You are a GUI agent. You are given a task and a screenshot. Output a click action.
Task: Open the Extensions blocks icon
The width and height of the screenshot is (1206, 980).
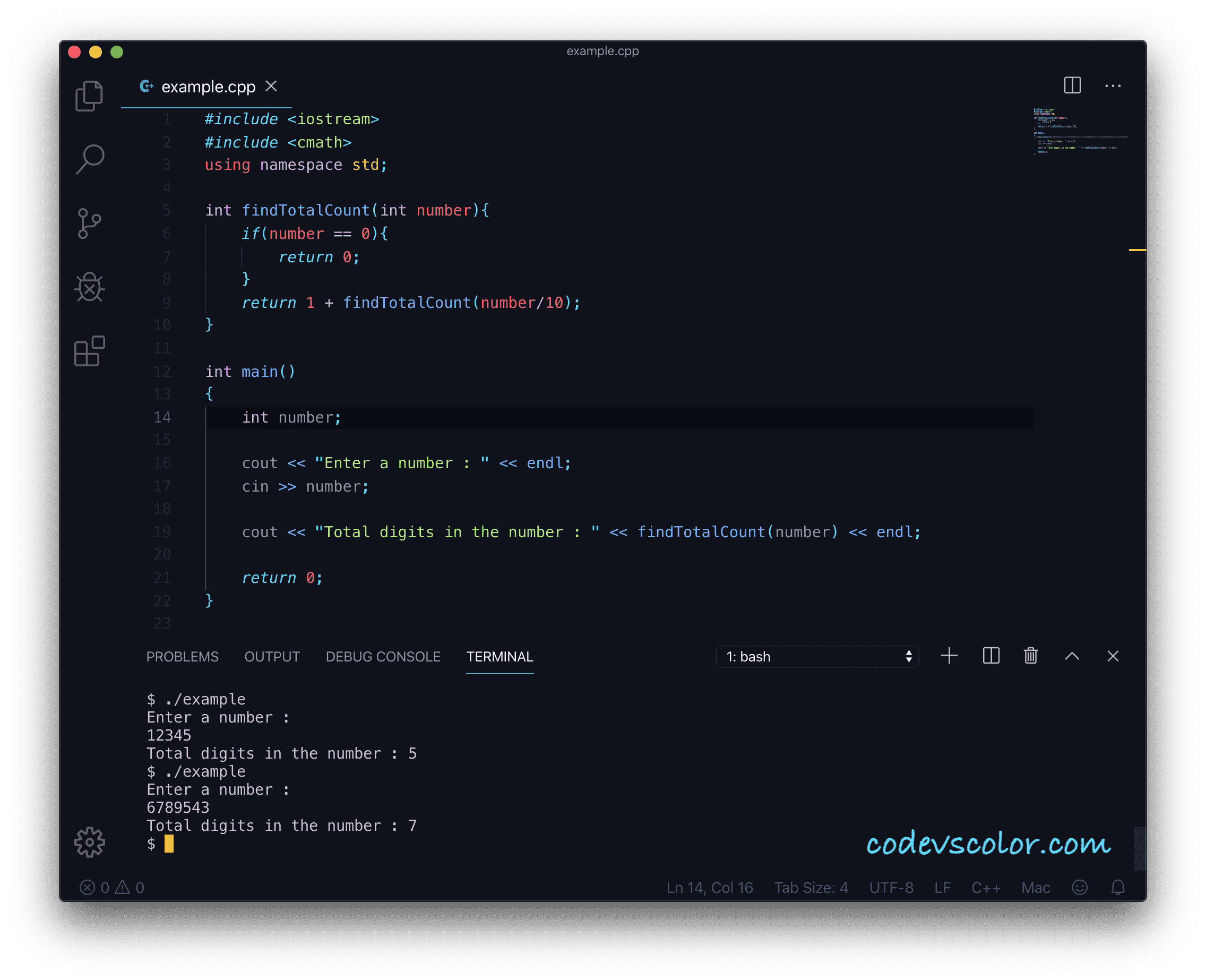89,351
